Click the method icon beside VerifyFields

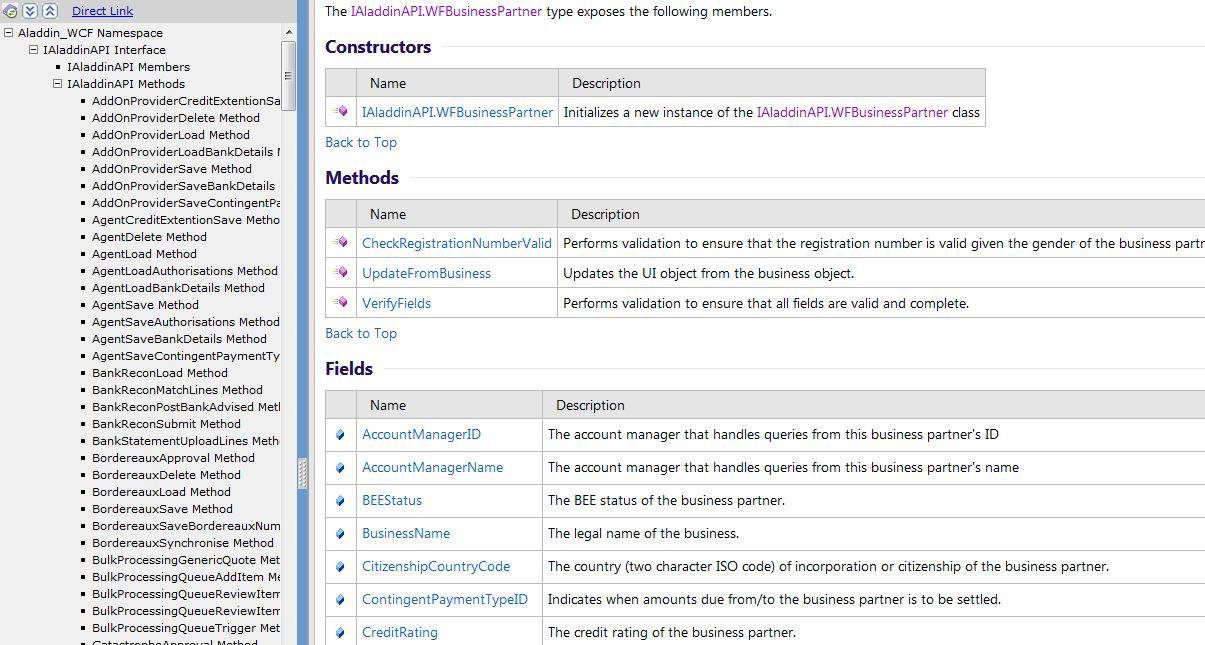click(341, 302)
